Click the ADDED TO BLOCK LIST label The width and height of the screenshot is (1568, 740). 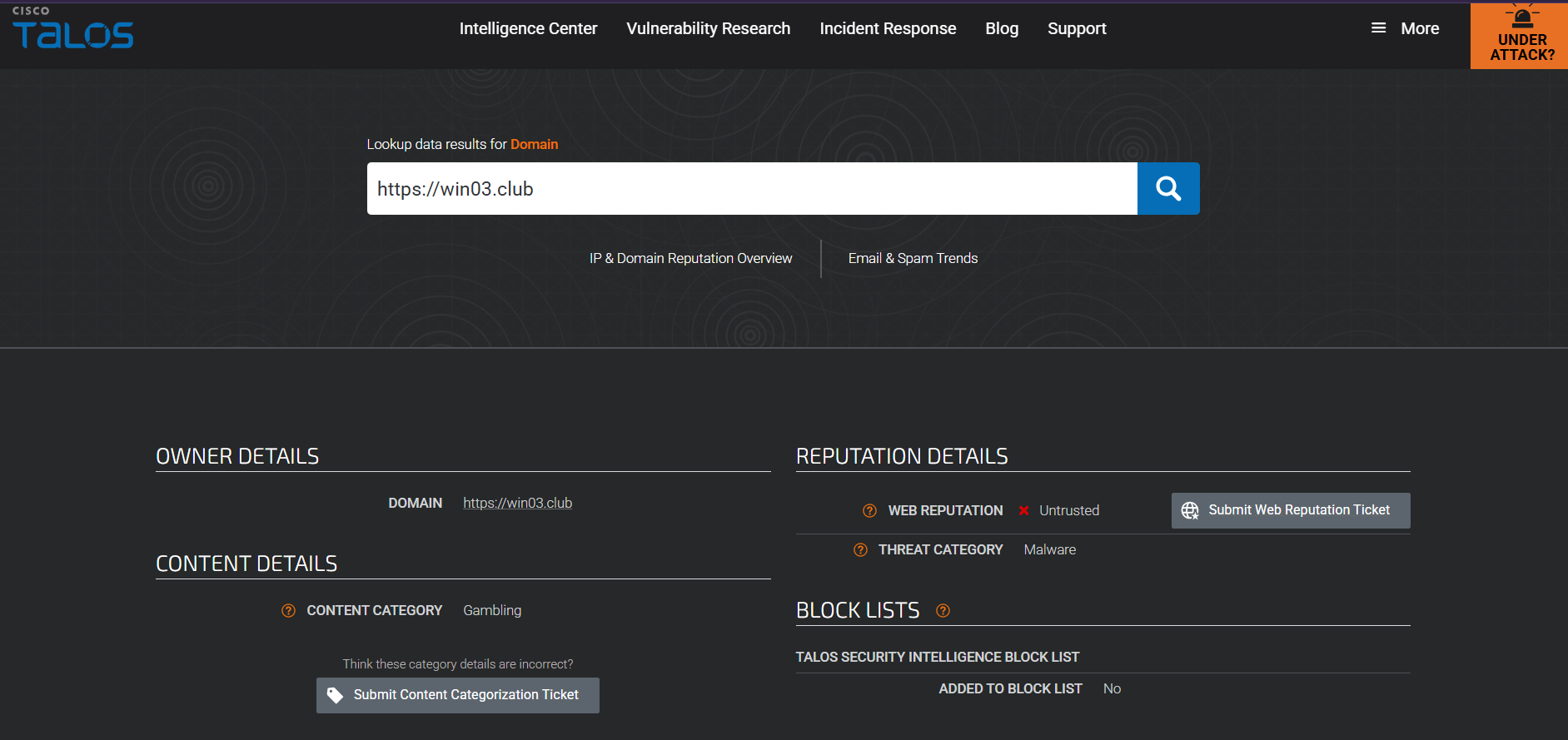pos(1010,689)
